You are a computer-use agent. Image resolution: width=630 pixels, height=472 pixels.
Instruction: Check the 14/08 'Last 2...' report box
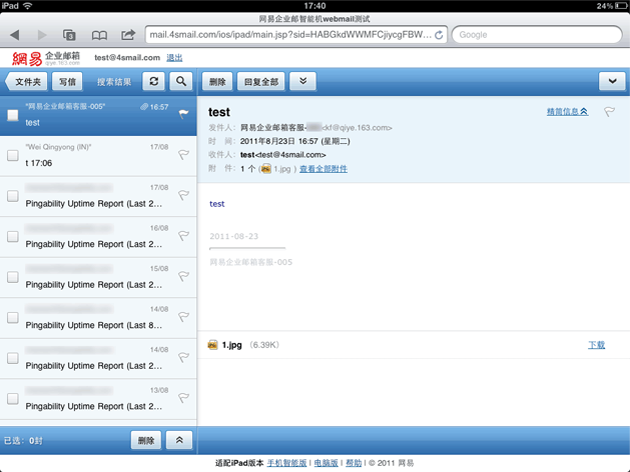click(13, 358)
